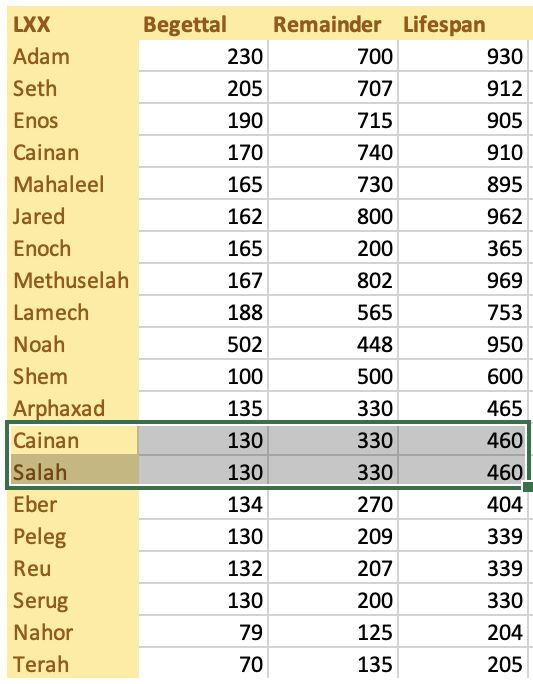
Task: Click Lamech's lifespan value 753
Action: tap(462, 312)
